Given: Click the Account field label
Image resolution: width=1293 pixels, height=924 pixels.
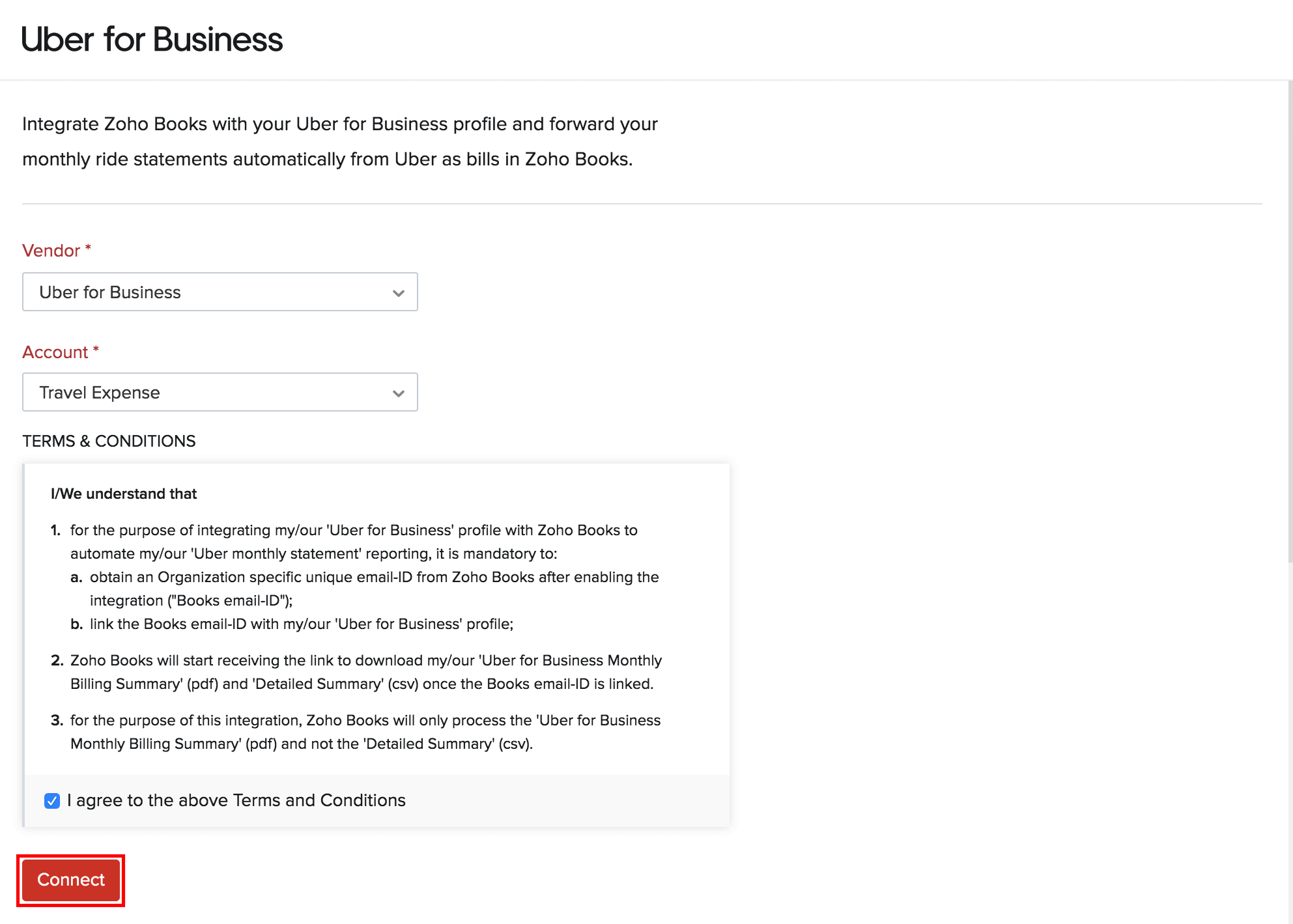Looking at the screenshot, I should 55,352.
